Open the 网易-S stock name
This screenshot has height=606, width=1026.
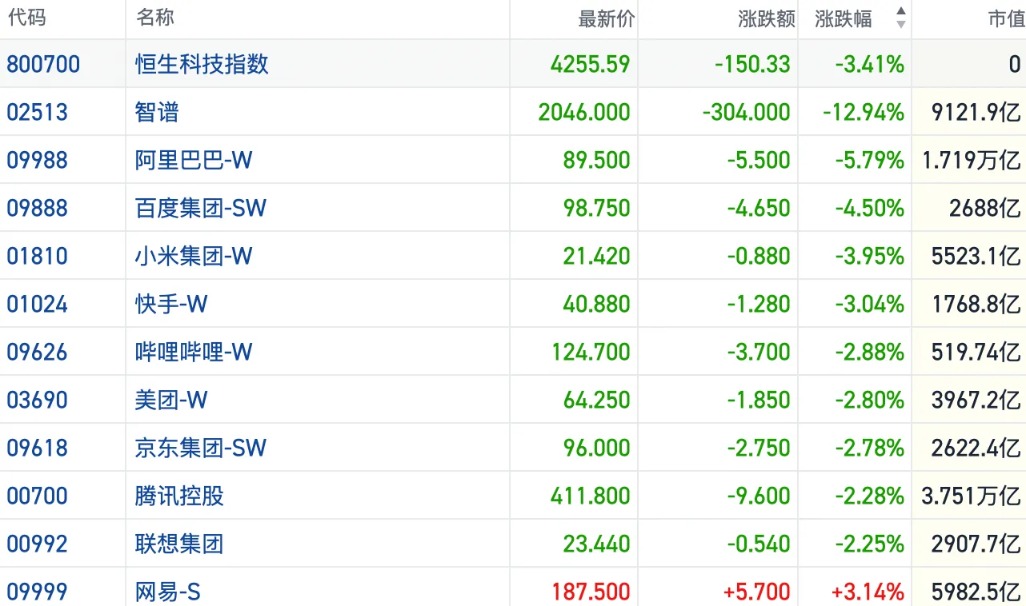(168, 592)
